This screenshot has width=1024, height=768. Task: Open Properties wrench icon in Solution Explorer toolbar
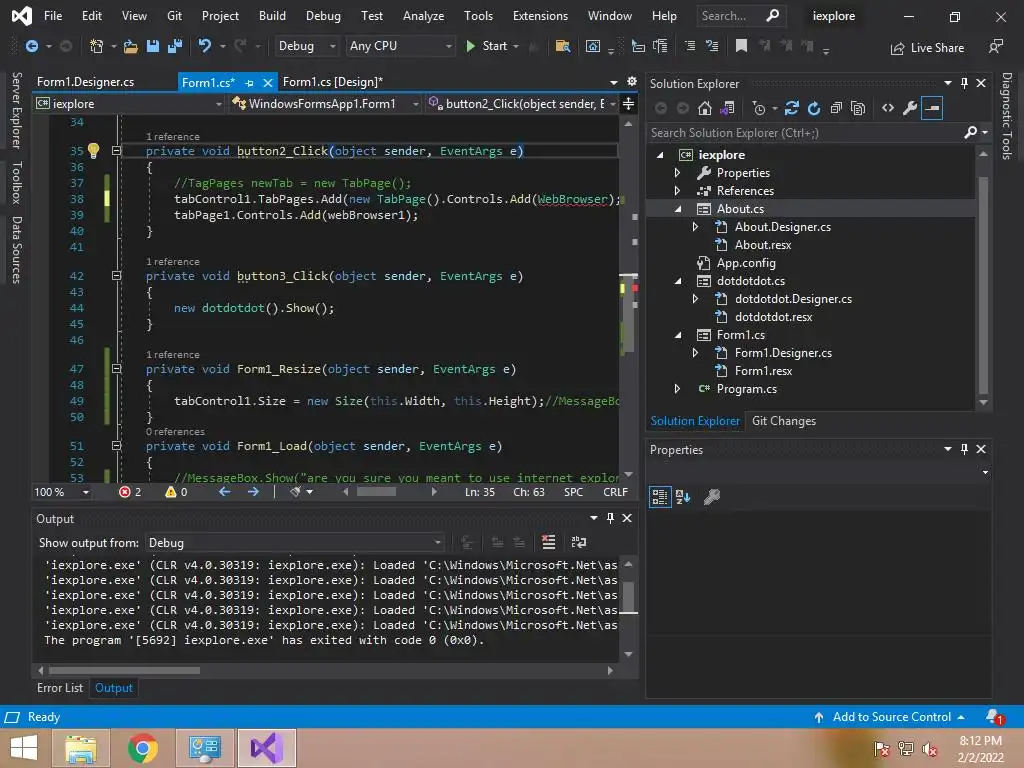click(x=909, y=108)
